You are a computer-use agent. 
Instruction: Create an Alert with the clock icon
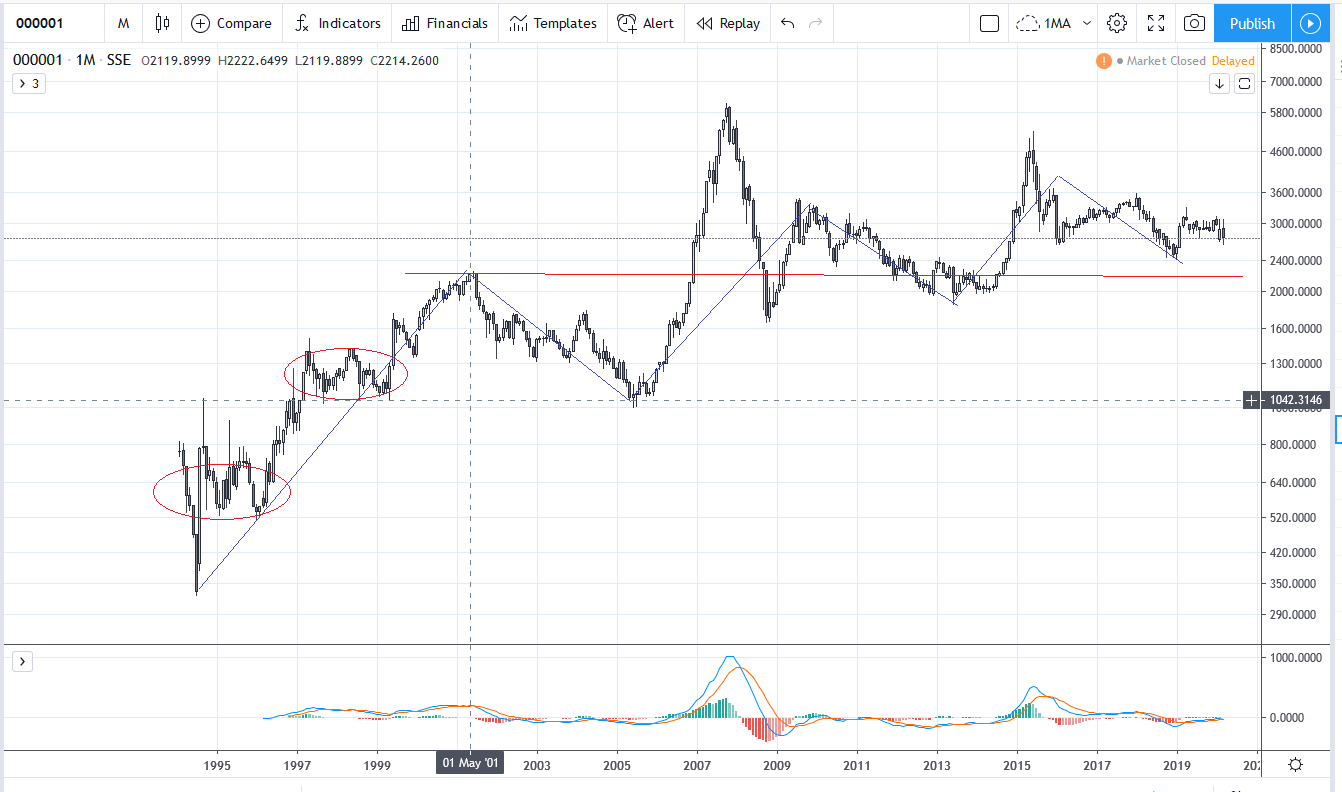click(626, 23)
